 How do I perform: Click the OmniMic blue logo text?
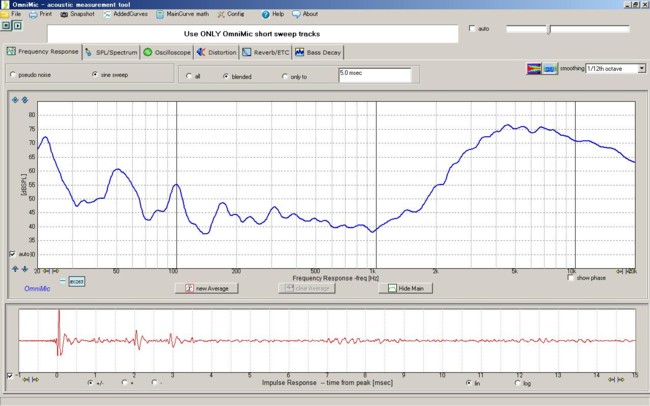click(x=37, y=288)
